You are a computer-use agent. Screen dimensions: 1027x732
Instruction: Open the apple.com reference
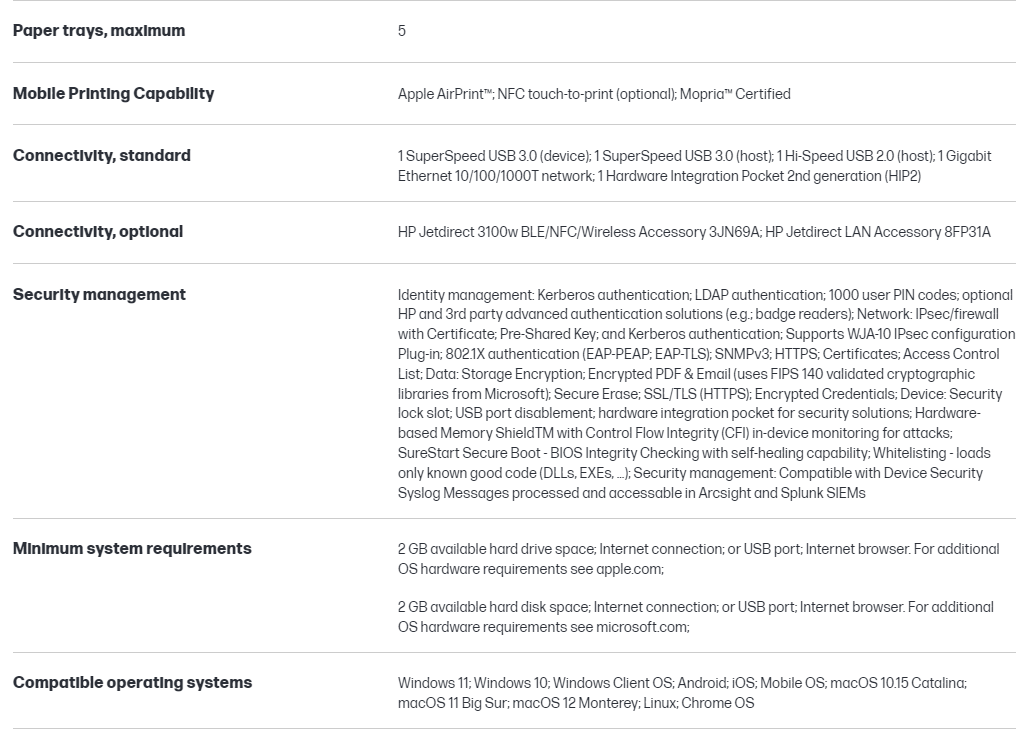coord(629,569)
